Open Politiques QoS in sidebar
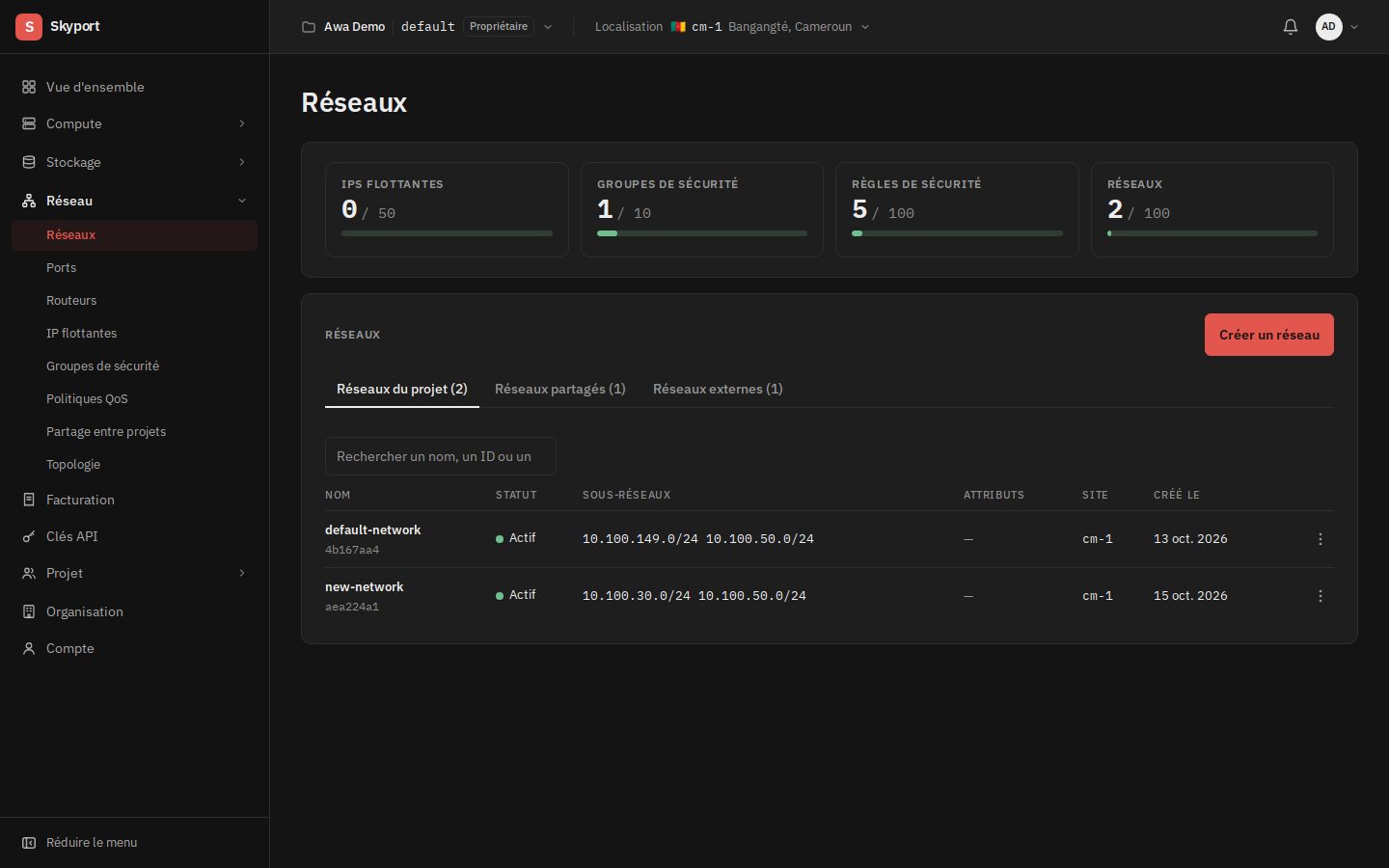This screenshot has height=868, width=1389. [x=87, y=398]
